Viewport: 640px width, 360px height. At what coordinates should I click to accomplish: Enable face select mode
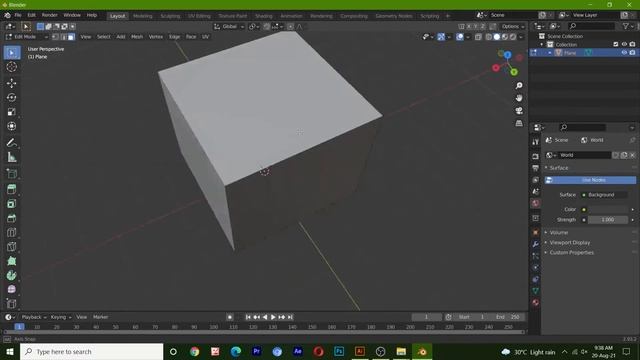71,37
